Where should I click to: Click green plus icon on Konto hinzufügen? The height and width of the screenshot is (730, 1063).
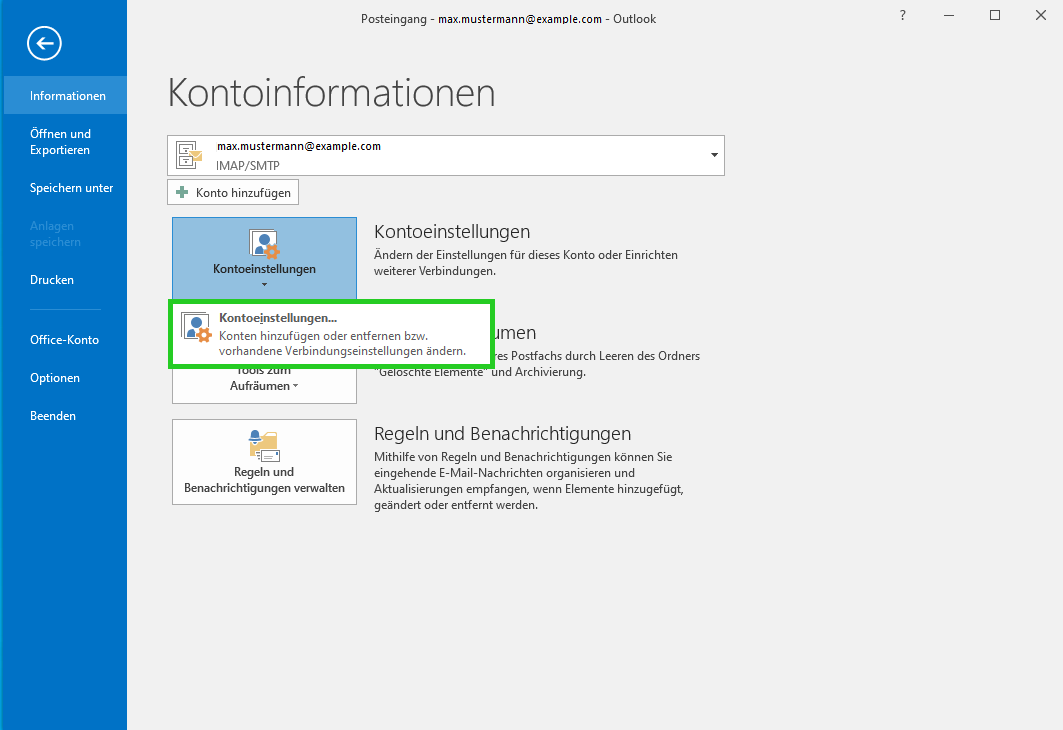click(x=182, y=192)
